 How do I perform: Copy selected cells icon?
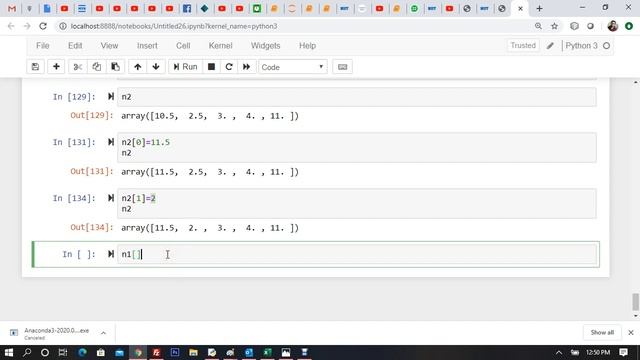(x=96, y=67)
